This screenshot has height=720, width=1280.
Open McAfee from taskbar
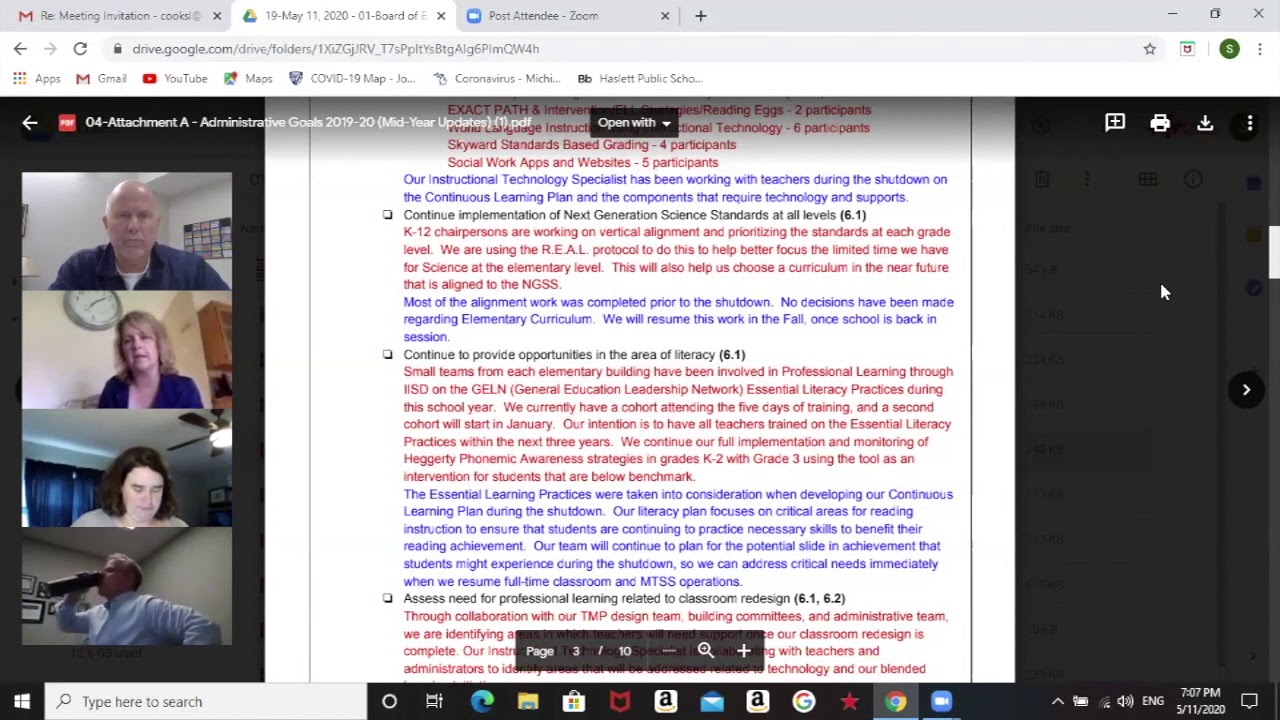(620, 701)
